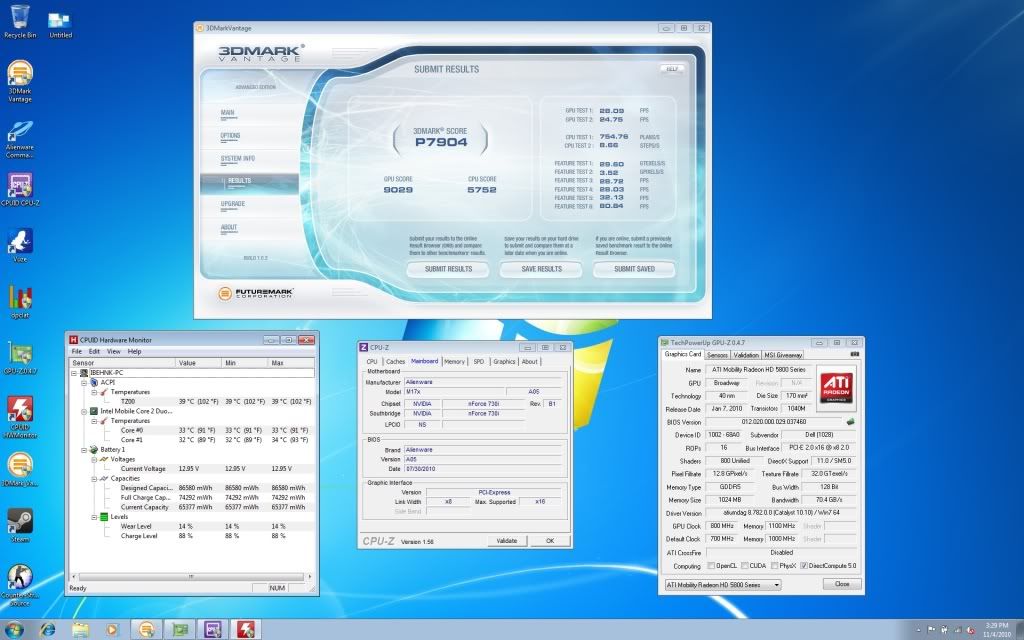This screenshot has width=1024, height=640.
Task: Open the Options section in 3DMark
Action: (231, 136)
